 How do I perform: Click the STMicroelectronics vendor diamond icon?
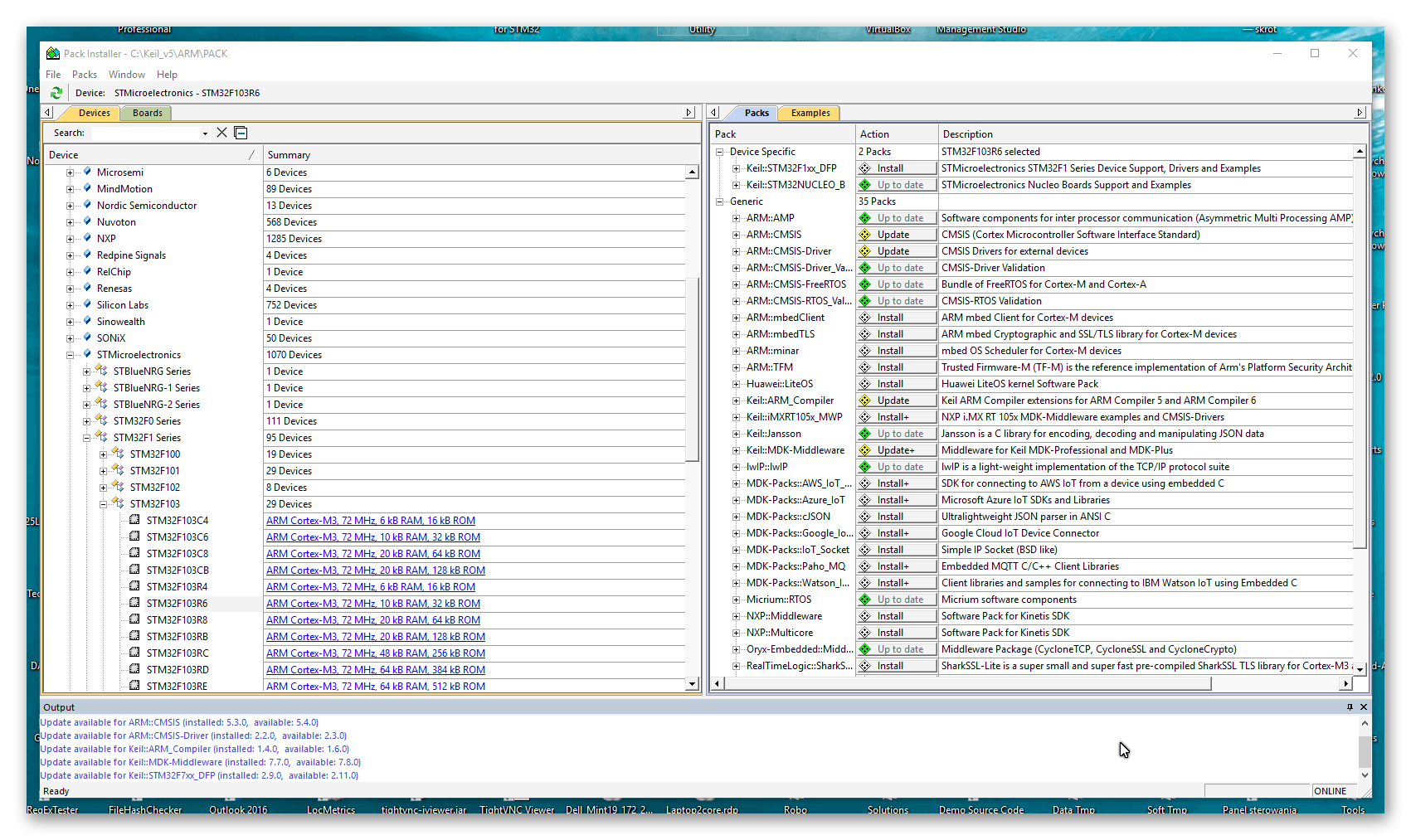click(x=87, y=354)
